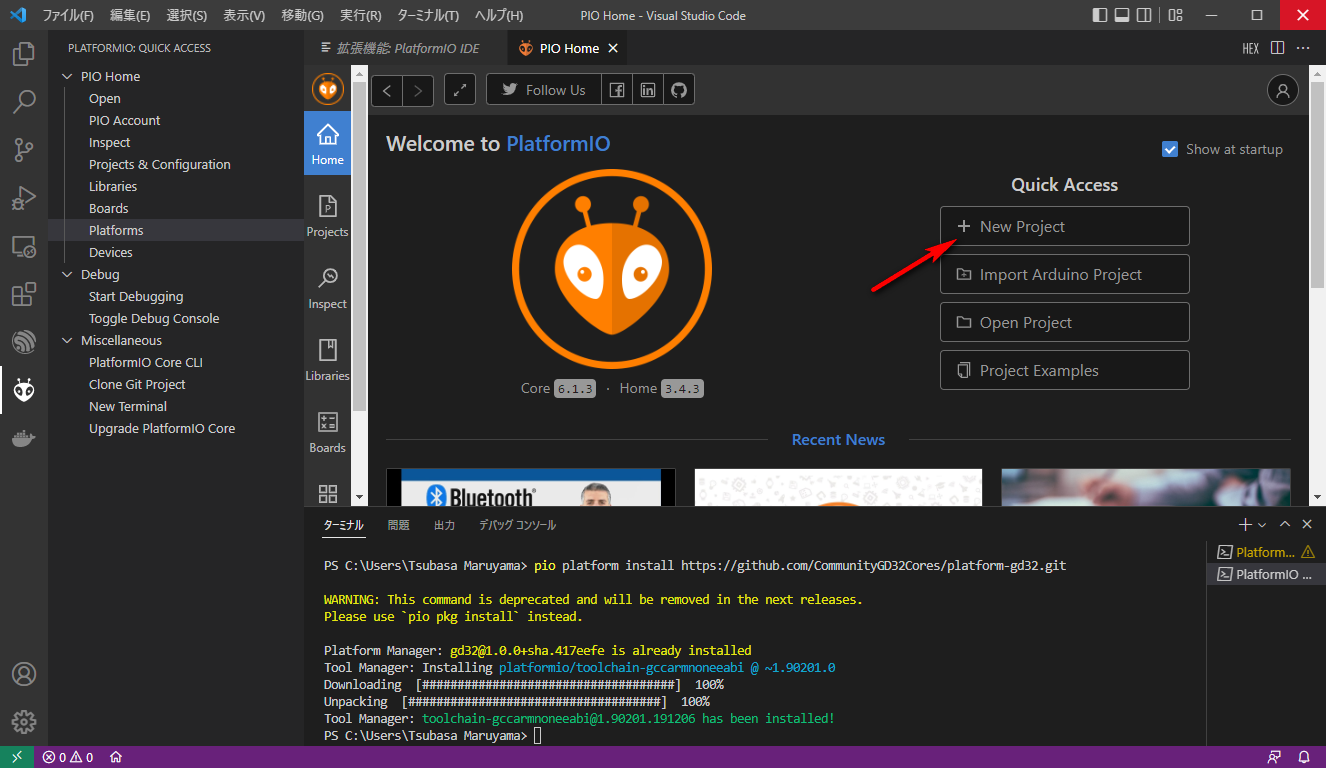This screenshot has width=1326, height=768.
Task: Click the split editor icon
Action: tap(1277, 48)
